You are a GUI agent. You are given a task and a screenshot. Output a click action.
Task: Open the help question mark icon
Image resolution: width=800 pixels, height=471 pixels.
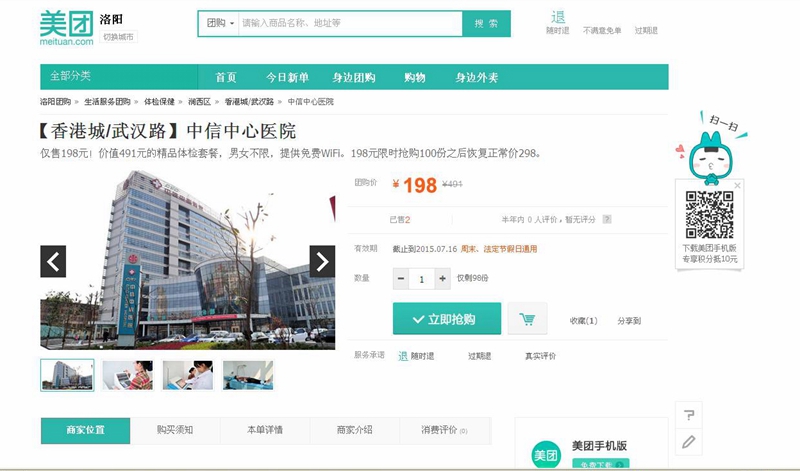(687, 415)
